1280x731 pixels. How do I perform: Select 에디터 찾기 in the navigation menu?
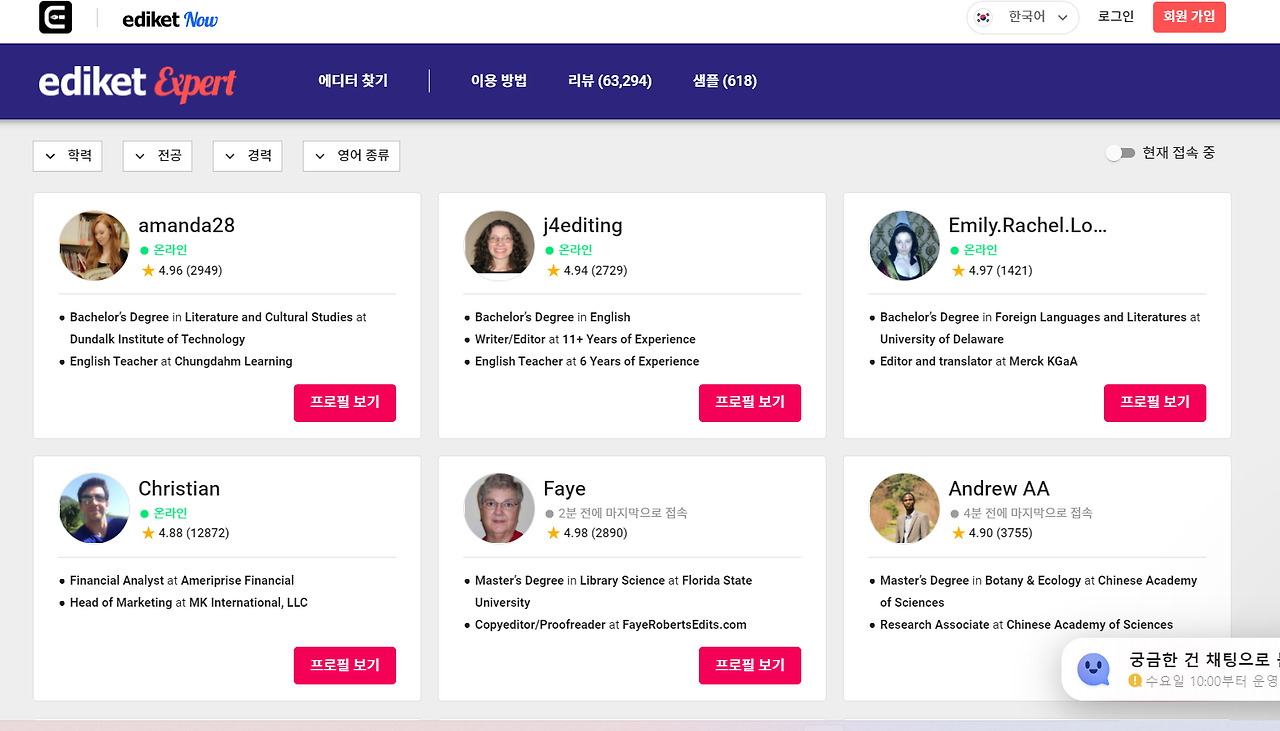(x=352, y=81)
